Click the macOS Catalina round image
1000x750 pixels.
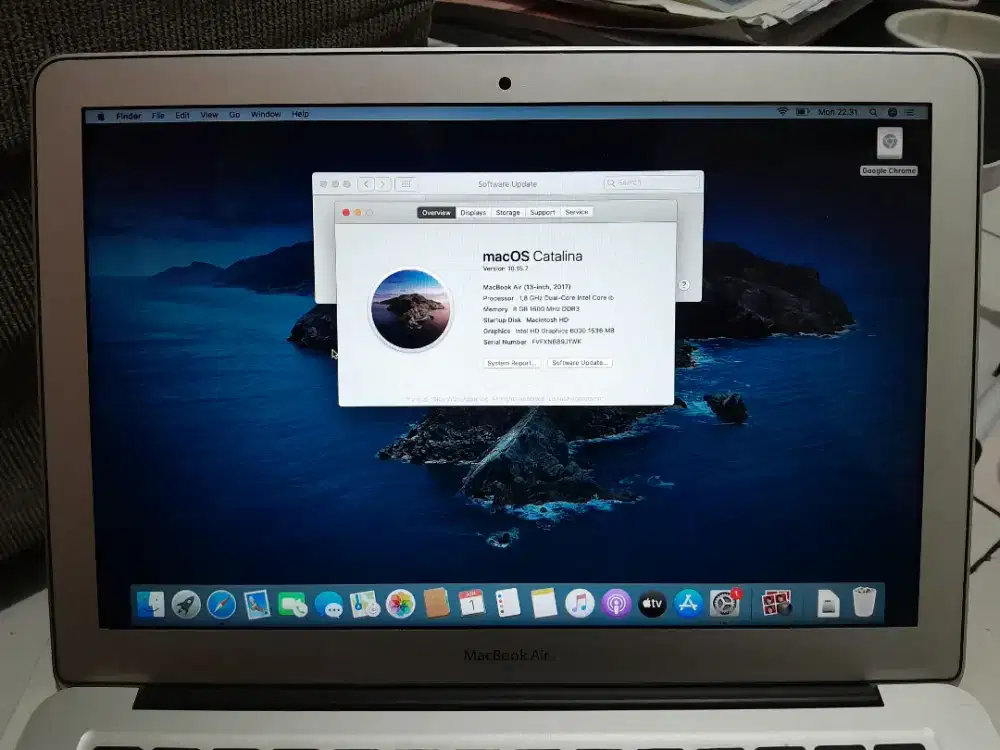[x=411, y=309]
